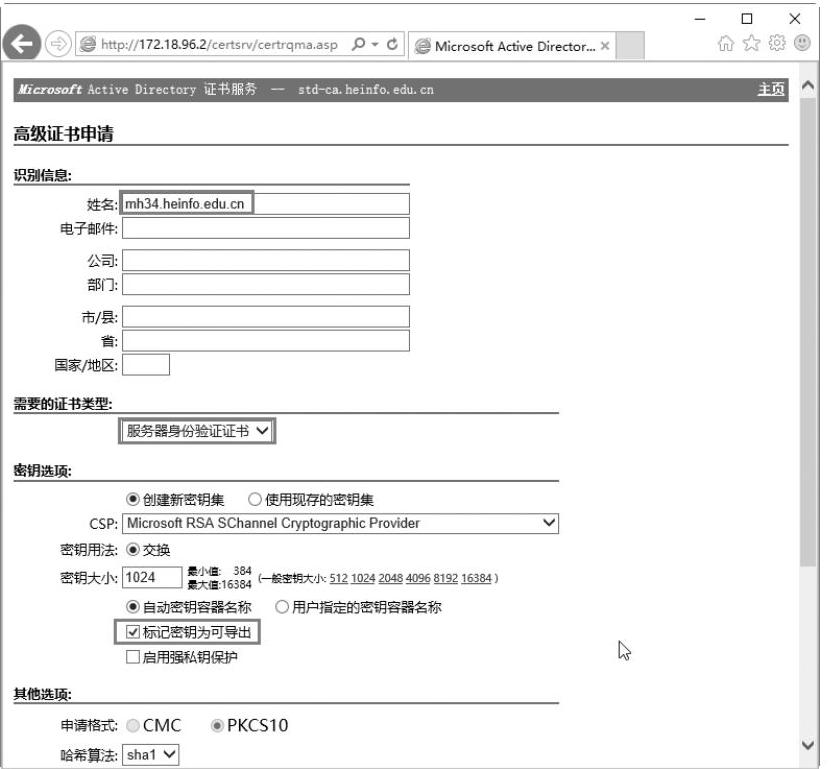The width and height of the screenshot is (831, 769).
Task: Click the scrollbar down arrow
Action: coord(808,745)
